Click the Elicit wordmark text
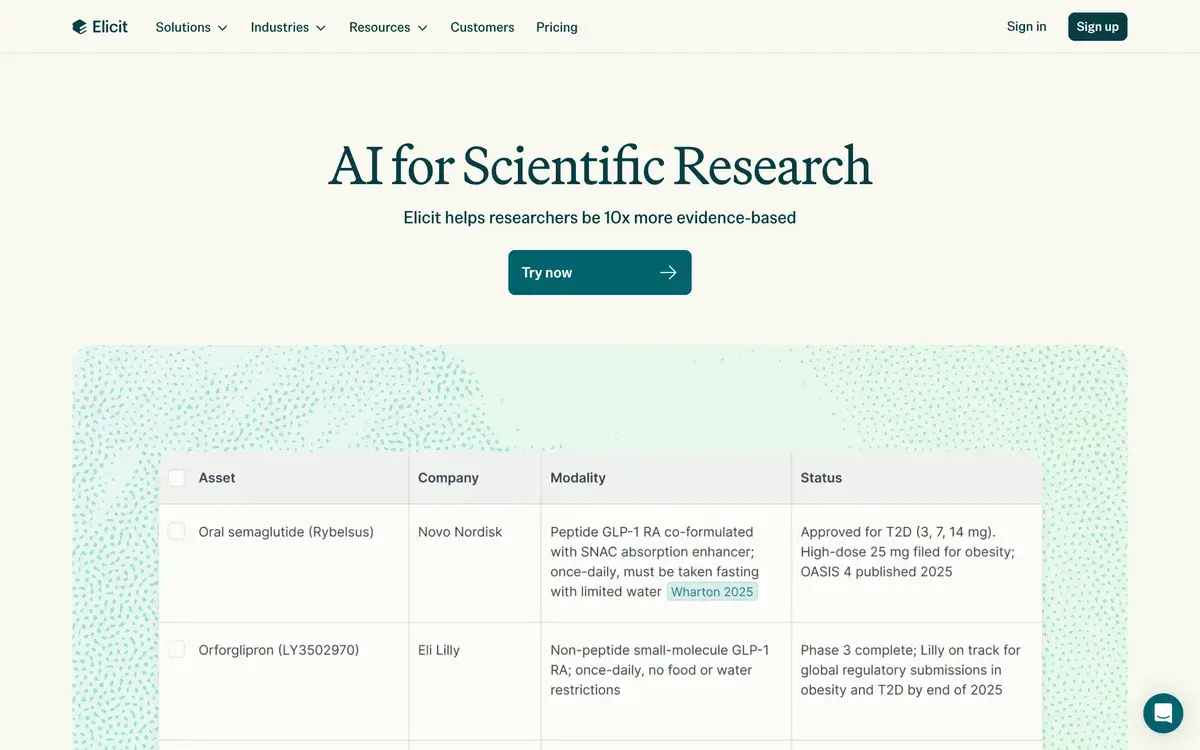 point(110,27)
